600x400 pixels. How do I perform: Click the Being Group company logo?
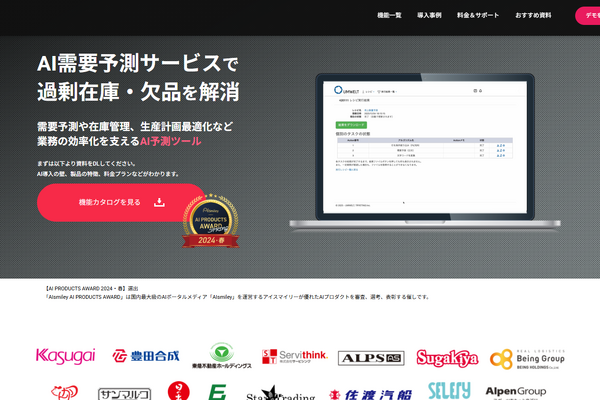point(527,359)
